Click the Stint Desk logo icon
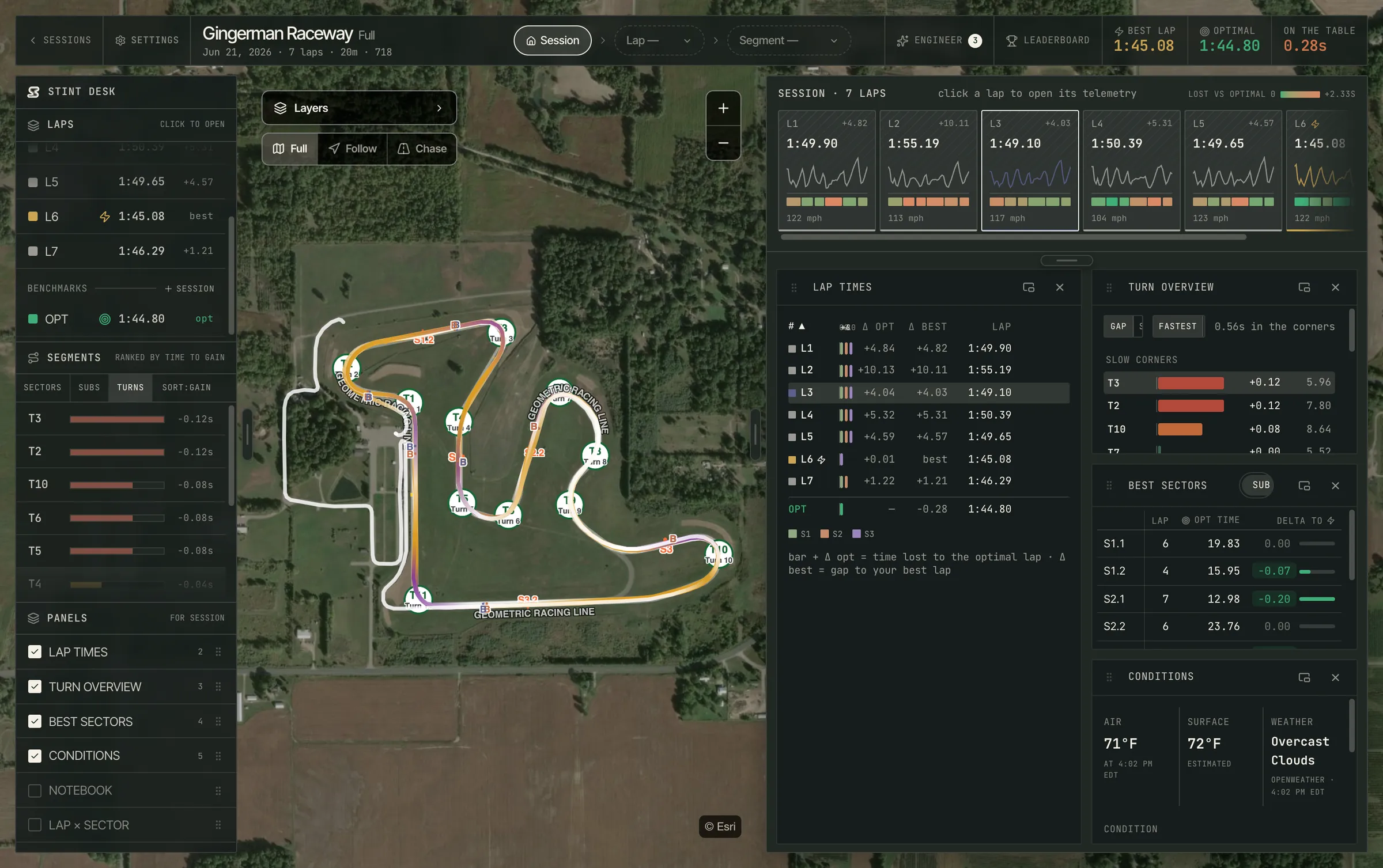This screenshot has height=868, width=1383. pos(33,92)
